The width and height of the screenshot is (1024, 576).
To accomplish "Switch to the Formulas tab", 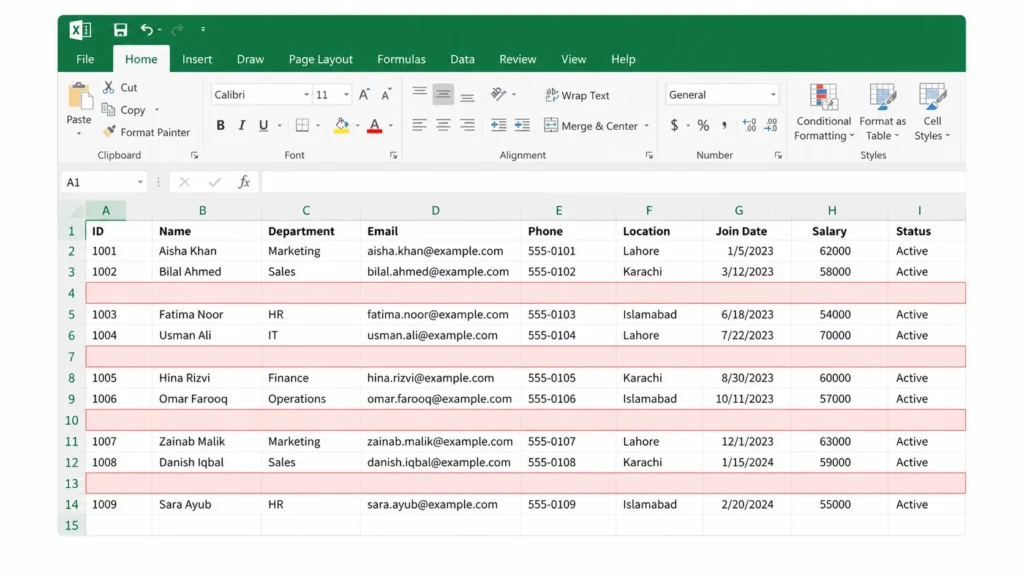I will point(401,59).
